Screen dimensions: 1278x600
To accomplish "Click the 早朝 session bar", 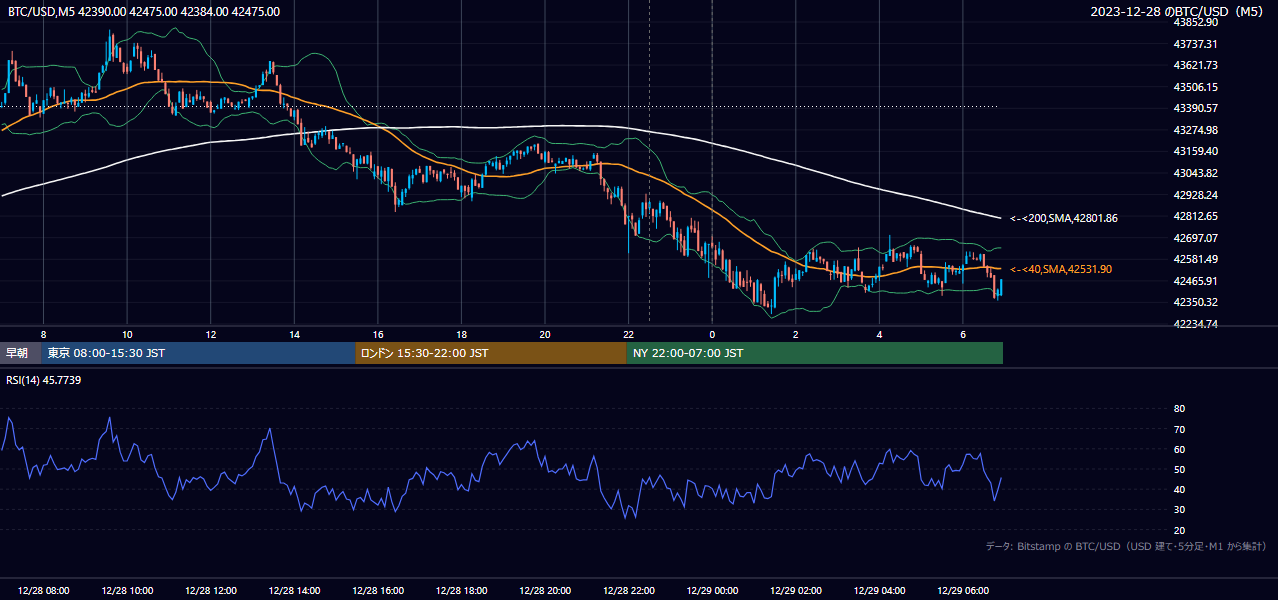I will coord(20,353).
